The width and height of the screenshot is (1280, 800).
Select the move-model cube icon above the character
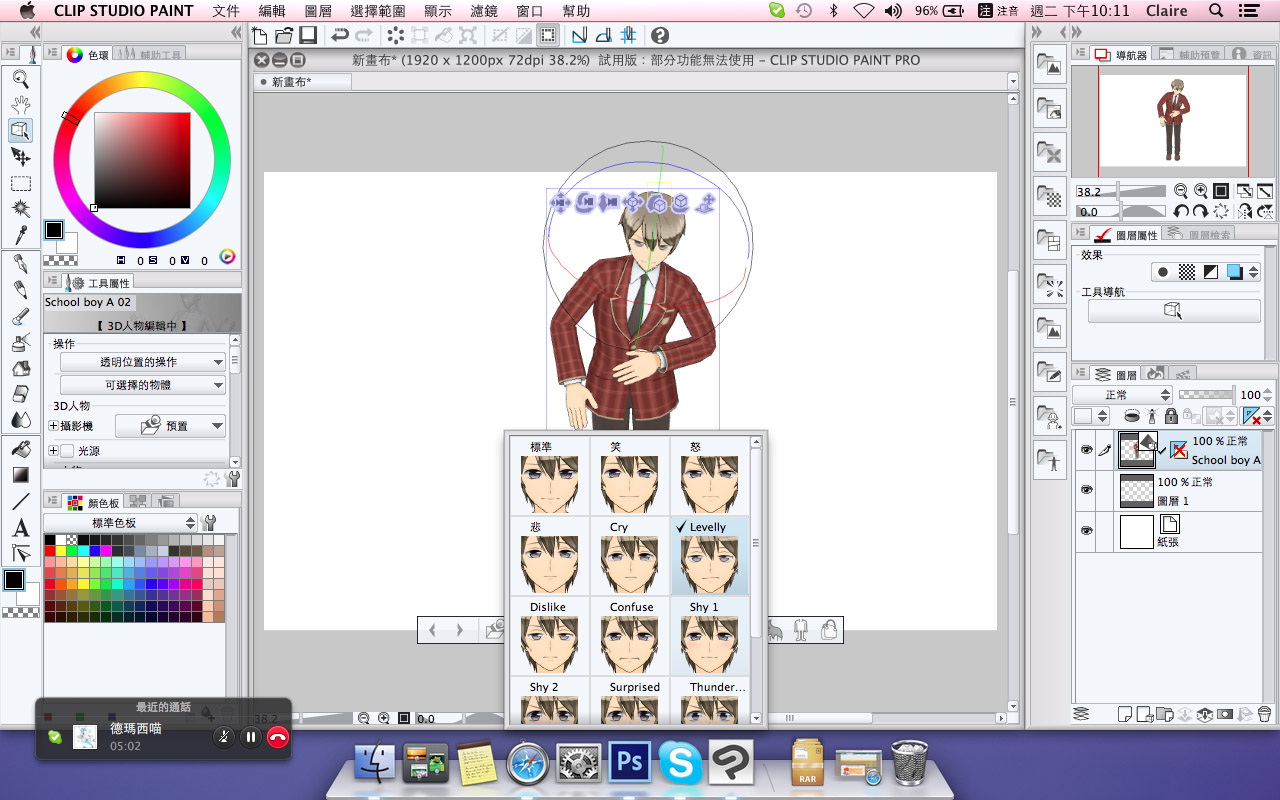[x=632, y=201]
